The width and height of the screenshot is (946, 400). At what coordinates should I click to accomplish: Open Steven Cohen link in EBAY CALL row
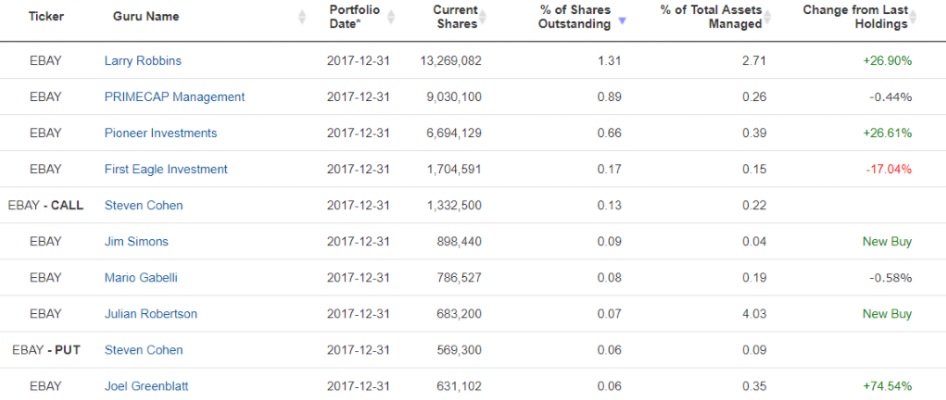(x=144, y=205)
